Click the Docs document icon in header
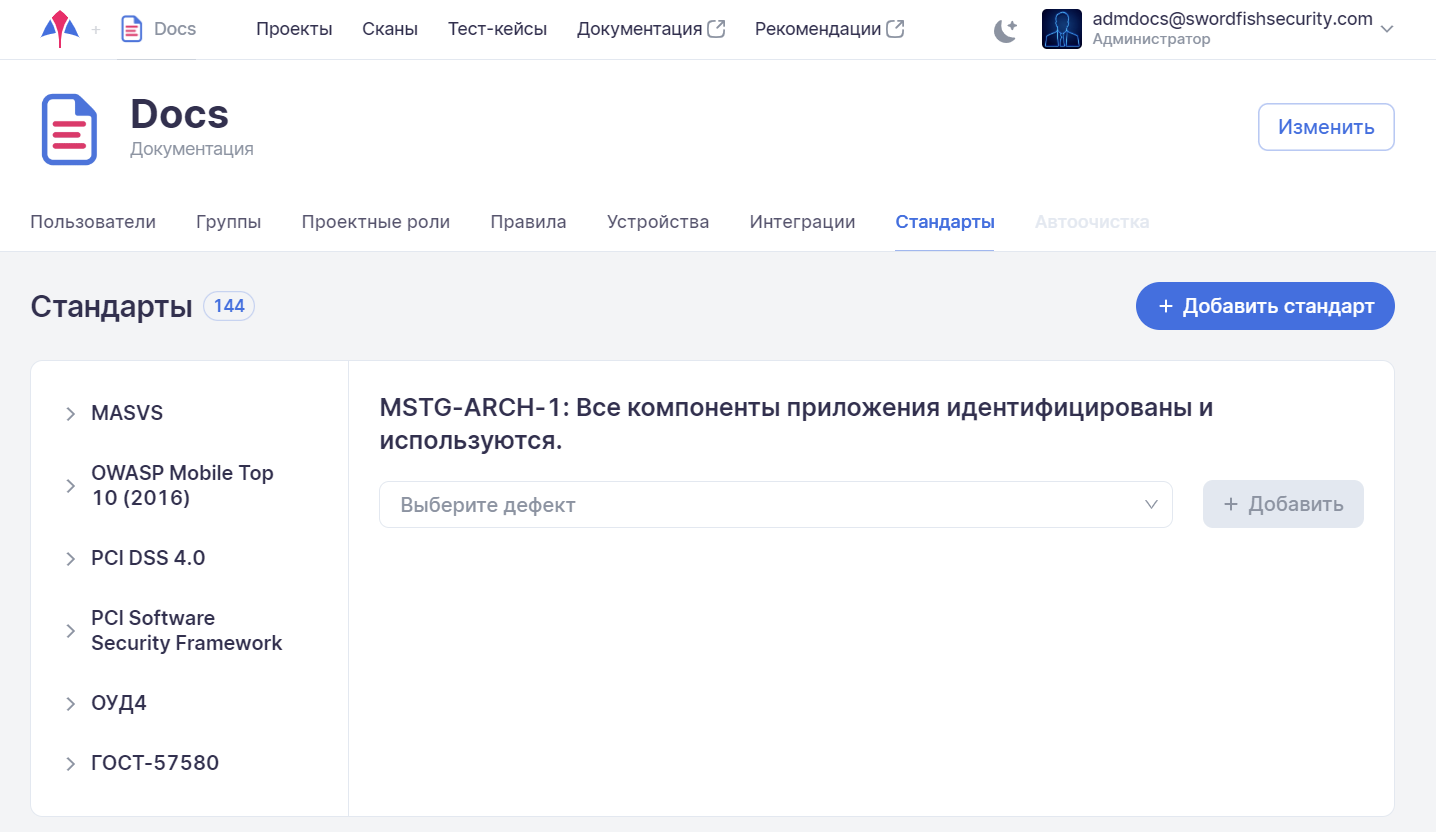Image resolution: width=1436 pixels, height=832 pixels. tap(131, 29)
